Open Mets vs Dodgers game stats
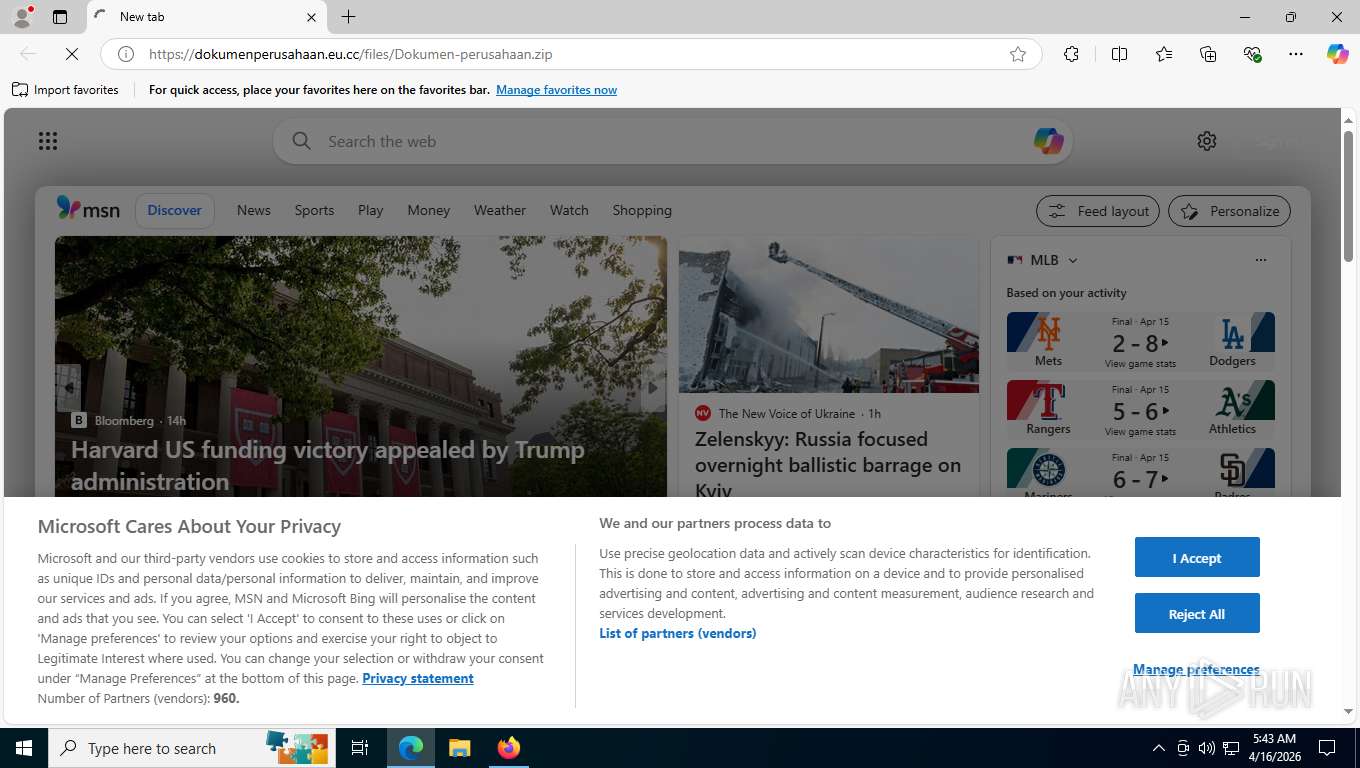 1140,364
